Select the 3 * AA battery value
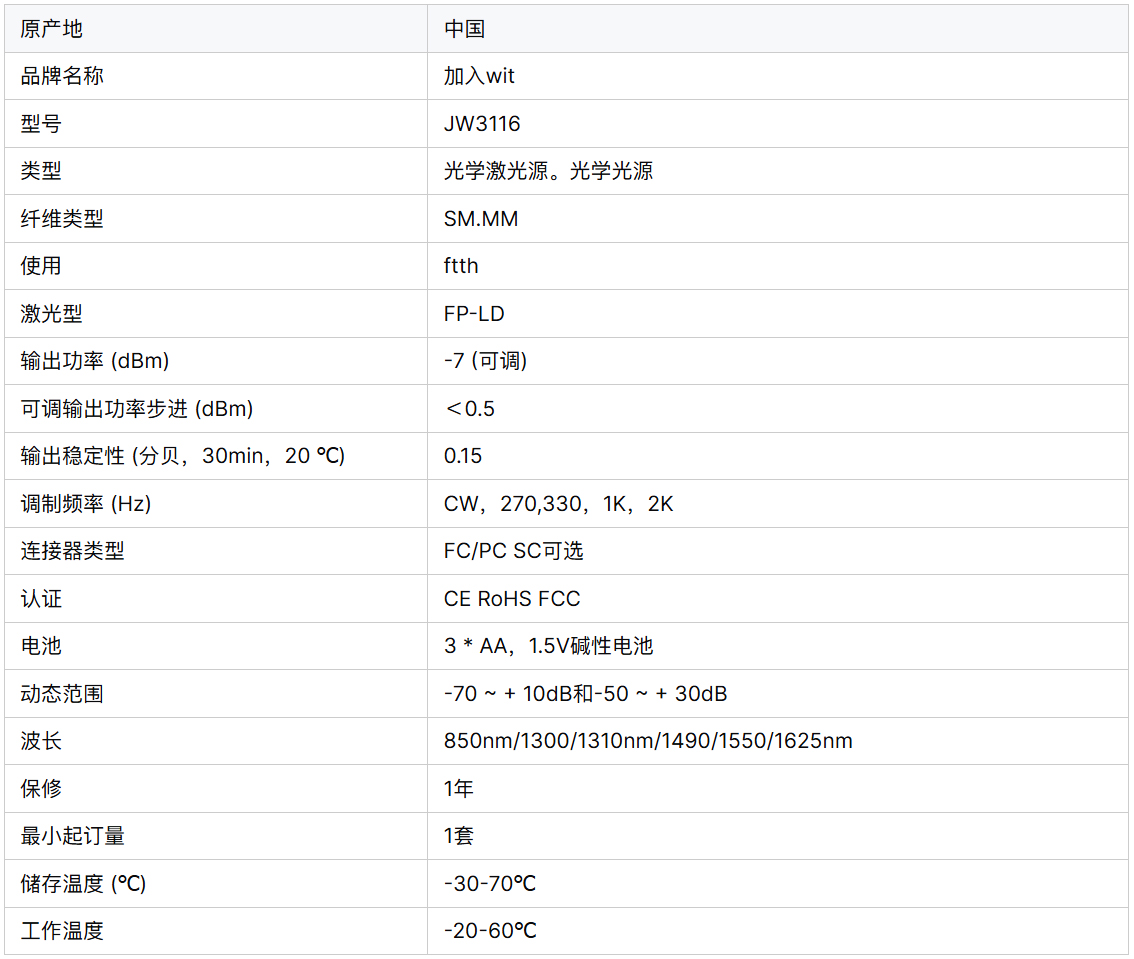The width and height of the screenshot is (1134, 959). click(548, 646)
